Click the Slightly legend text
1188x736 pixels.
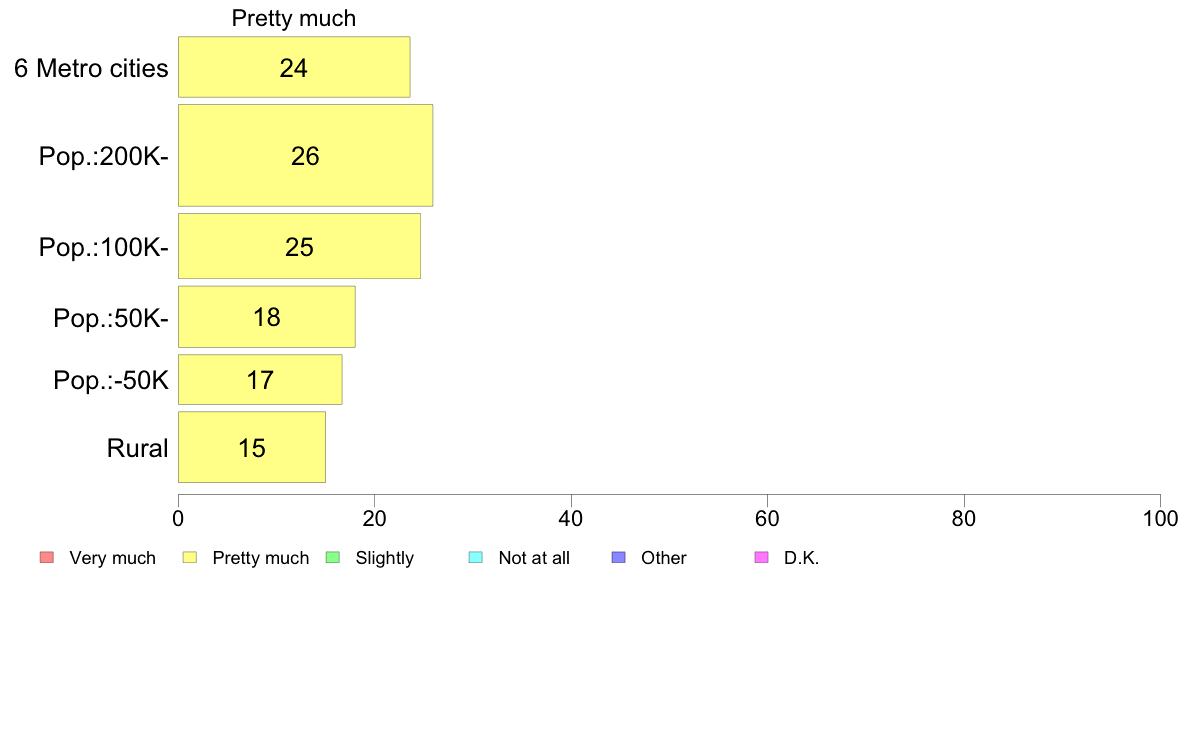point(385,558)
